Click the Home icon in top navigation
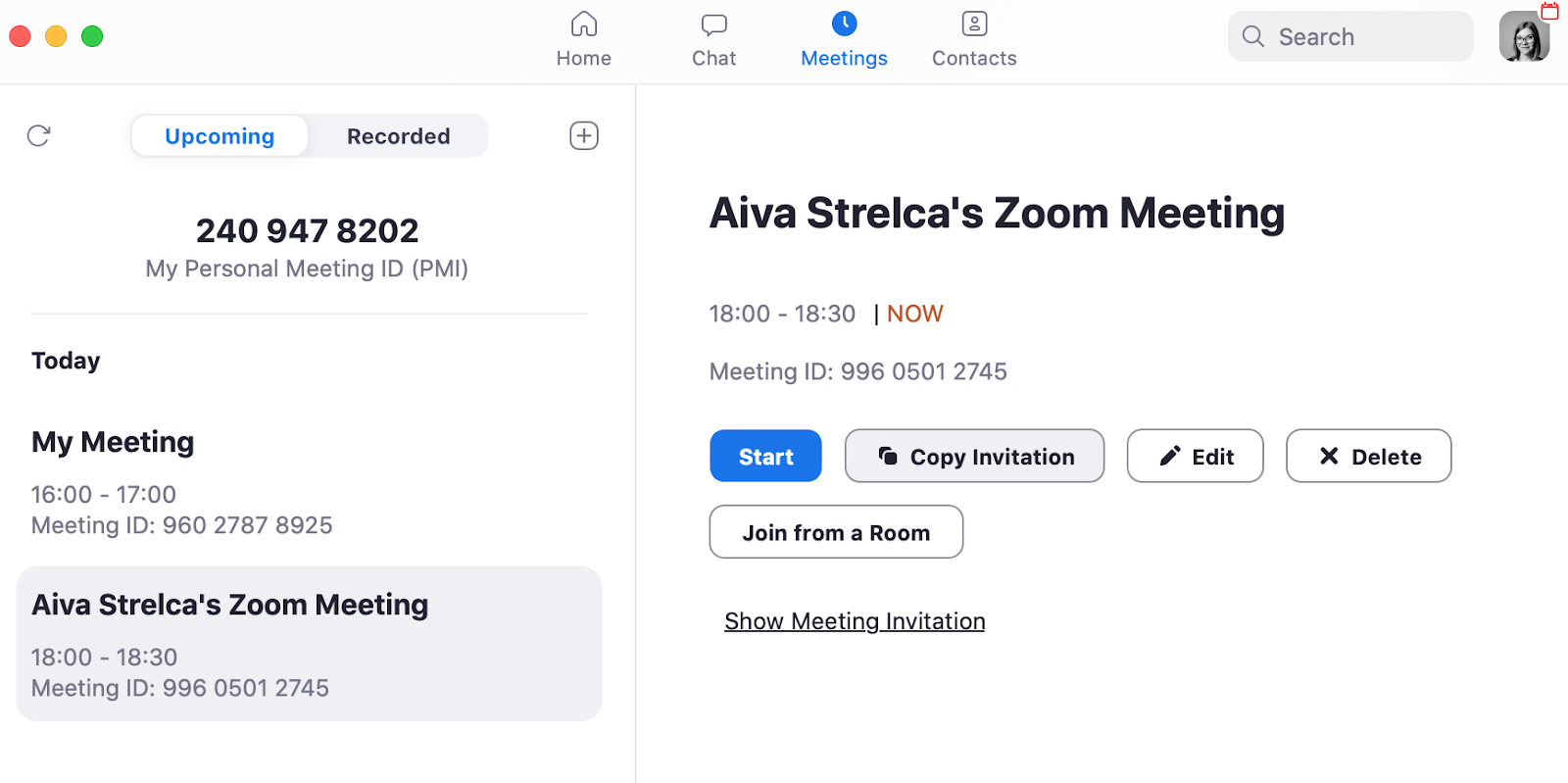The height and width of the screenshot is (783, 1568). pyautogui.click(x=584, y=24)
